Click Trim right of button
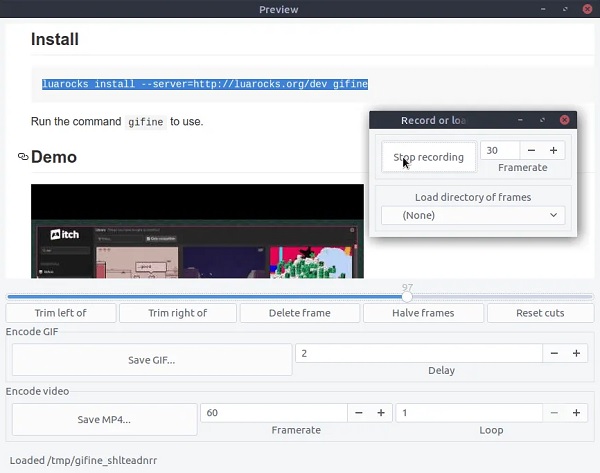 click(x=178, y=313)
